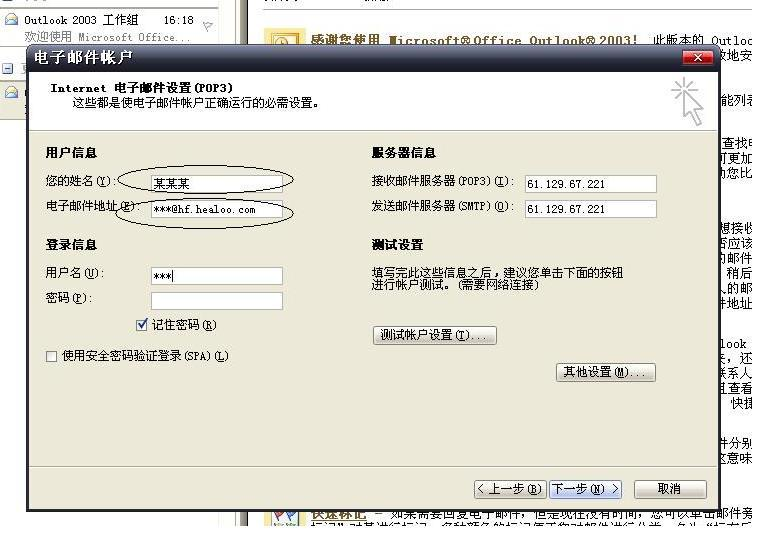This screenshot has width=769, height=539.
Task: Click the 电子邮件地址 input field
Action: tap(216, 210)
